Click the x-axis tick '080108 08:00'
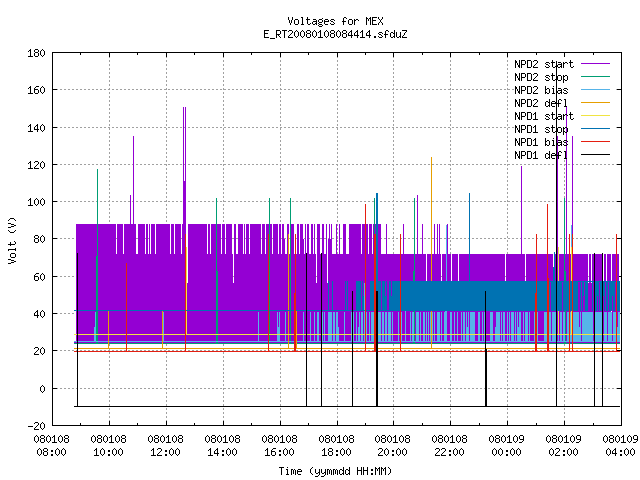Viewport: 640px width, 480px height. [51, 446]
